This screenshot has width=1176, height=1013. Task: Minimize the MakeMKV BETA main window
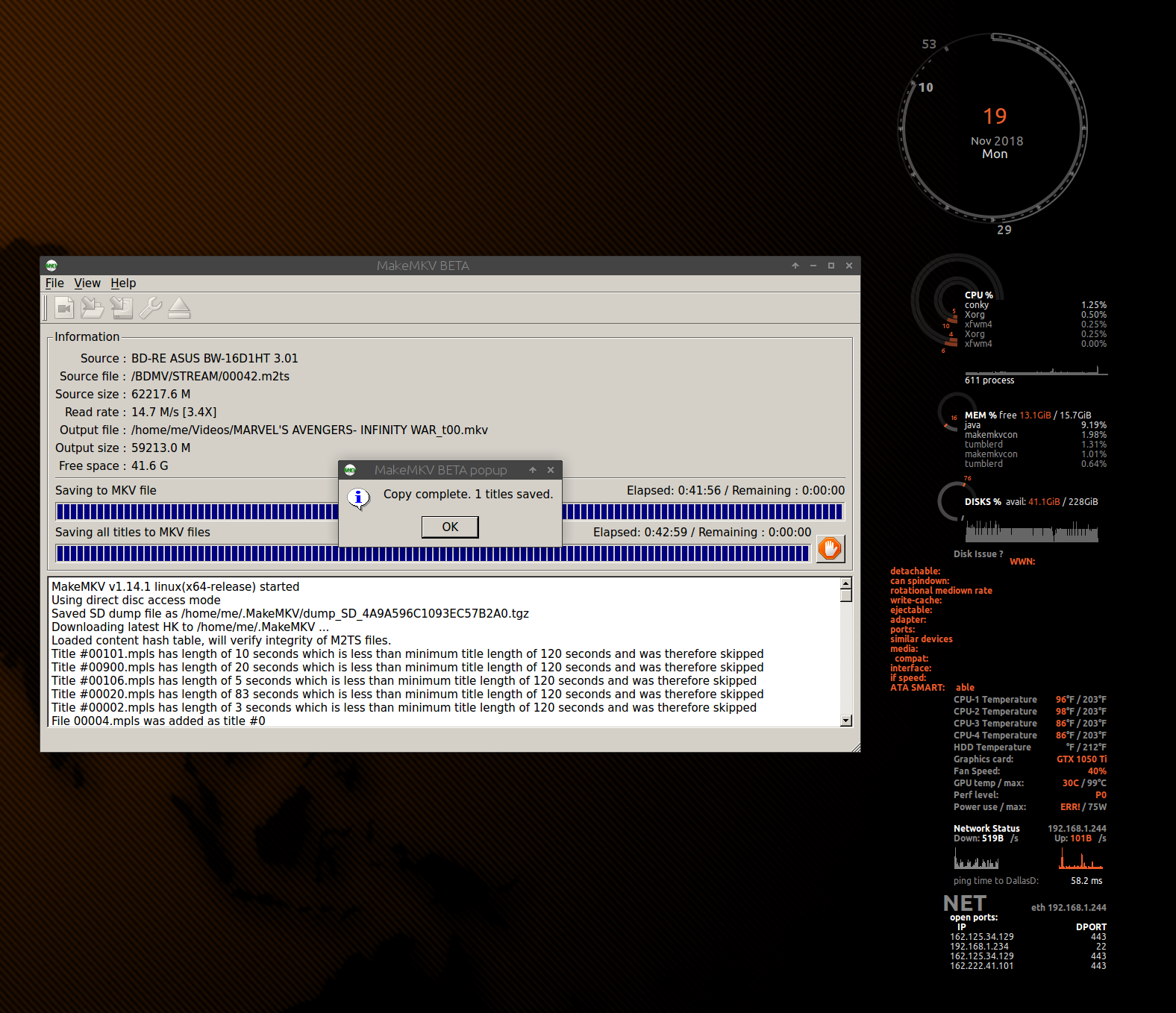pos(813,266)
